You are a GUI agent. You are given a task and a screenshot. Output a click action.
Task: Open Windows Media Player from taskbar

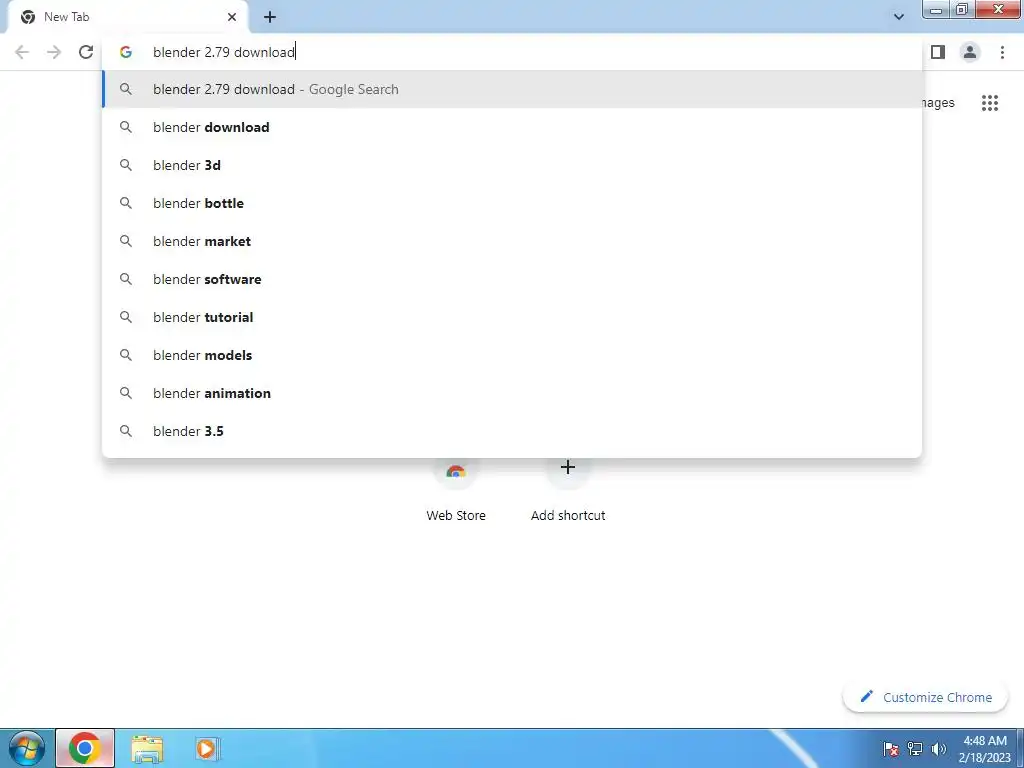[x=206, y=748]
